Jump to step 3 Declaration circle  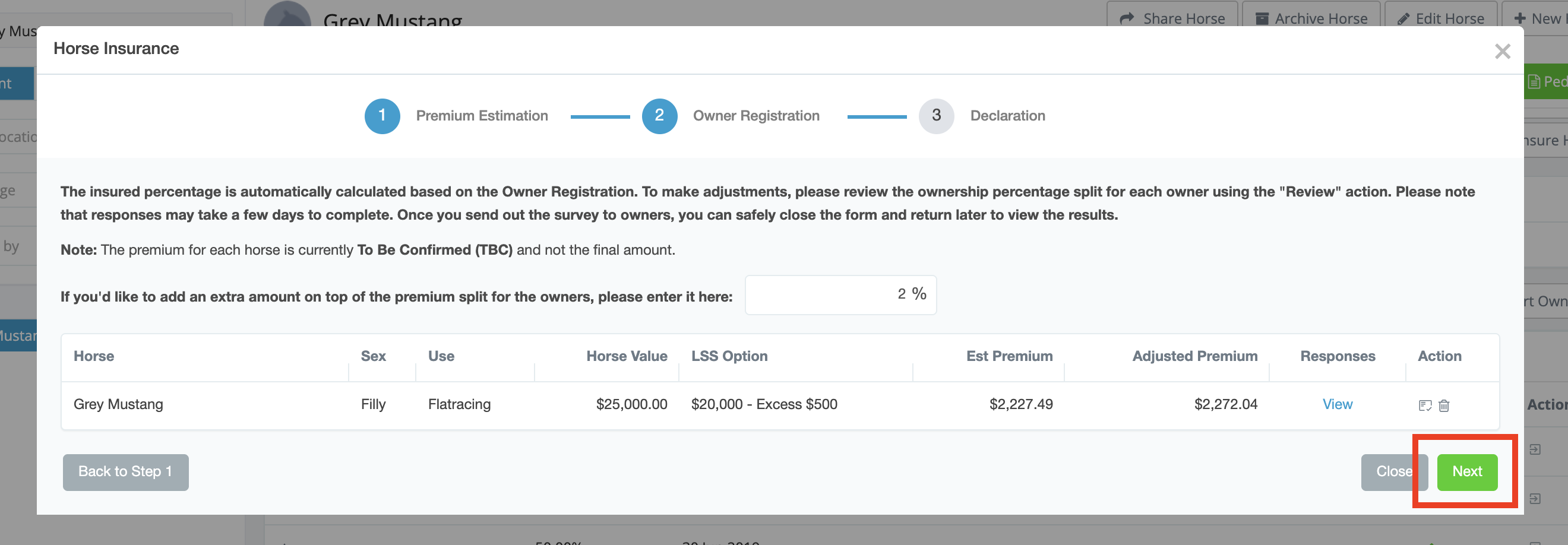click(x=936, y=116)
